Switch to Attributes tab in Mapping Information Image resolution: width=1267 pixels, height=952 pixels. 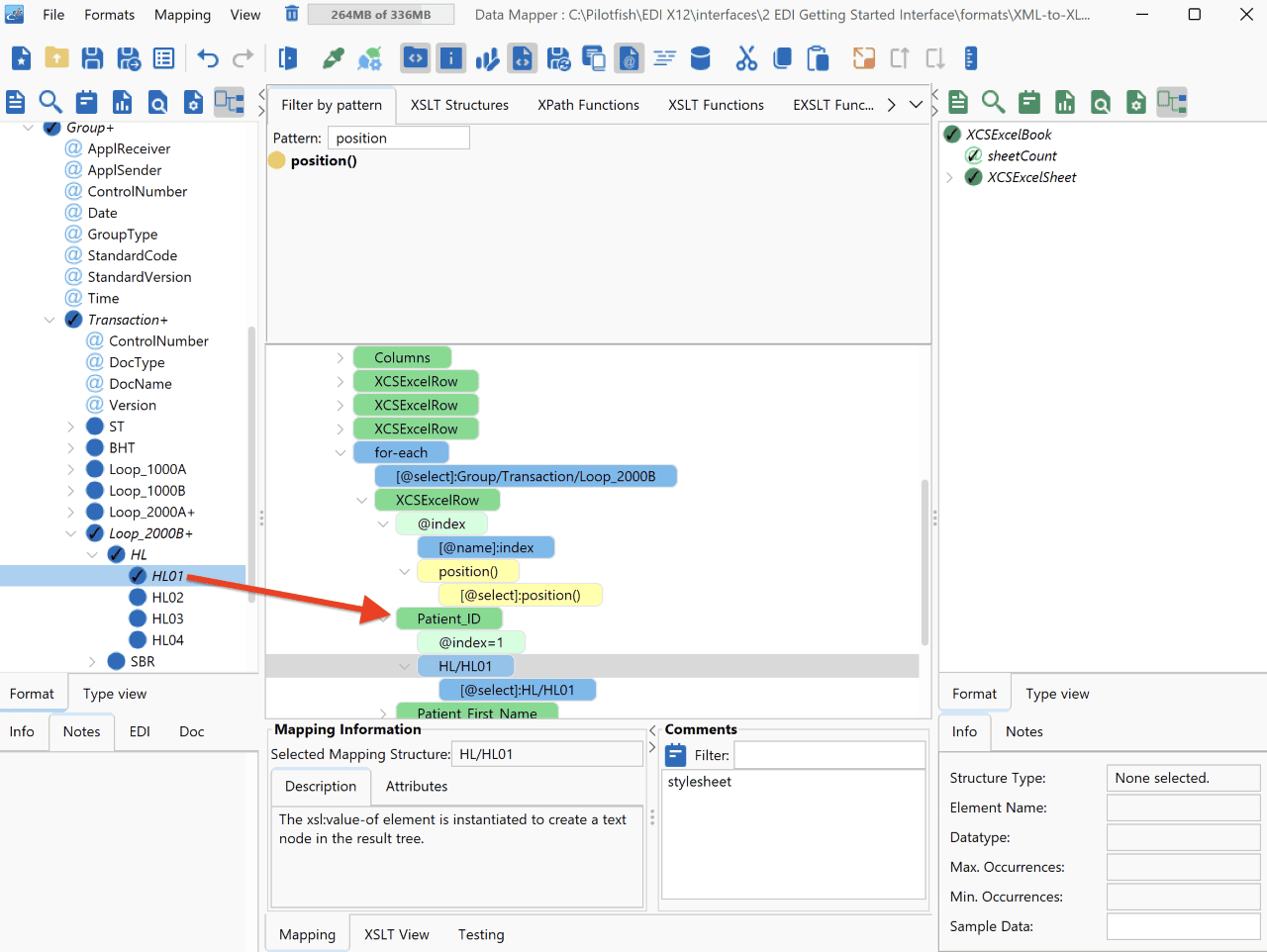416,786
